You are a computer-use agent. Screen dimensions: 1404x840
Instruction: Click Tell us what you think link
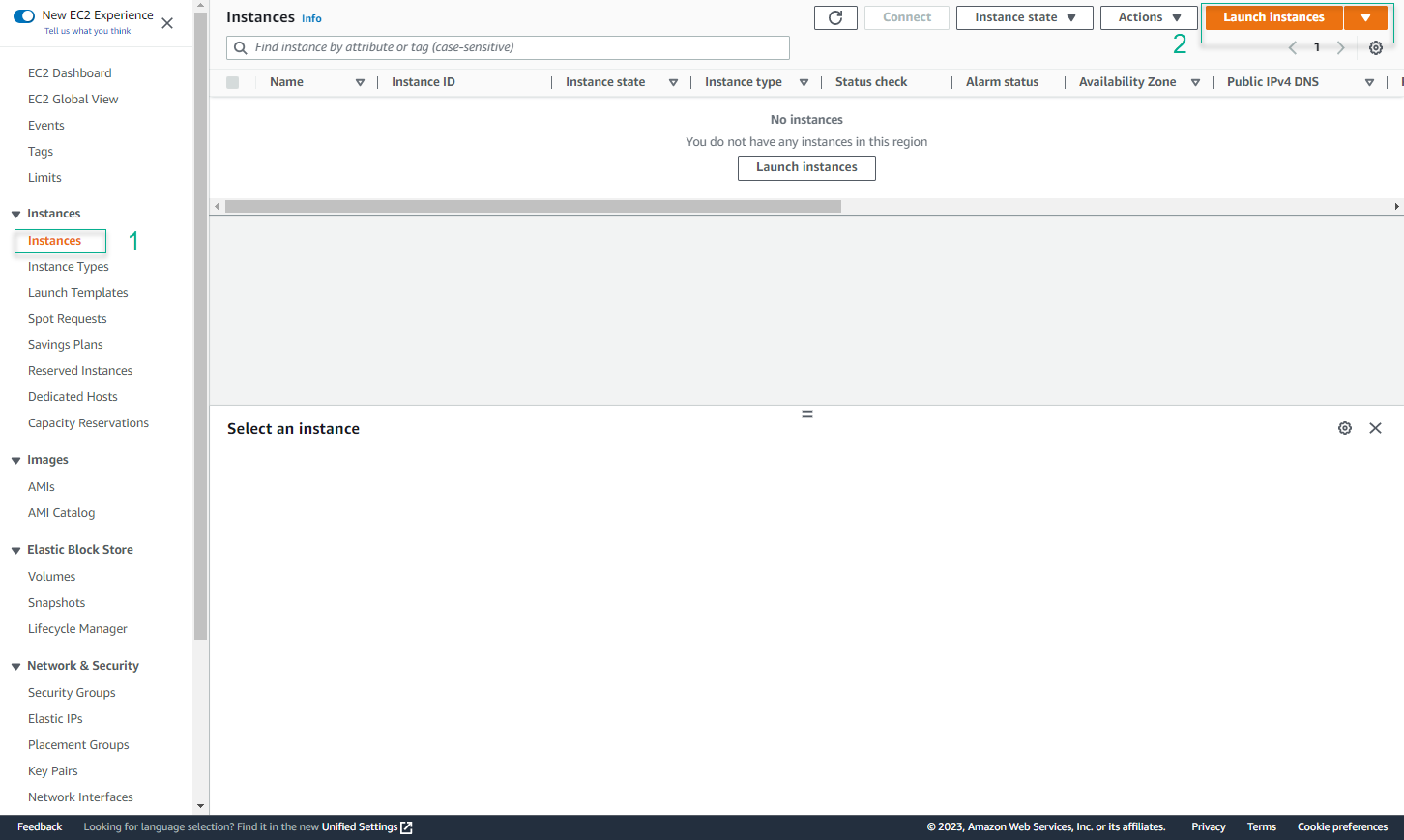[x=87, y=31]
